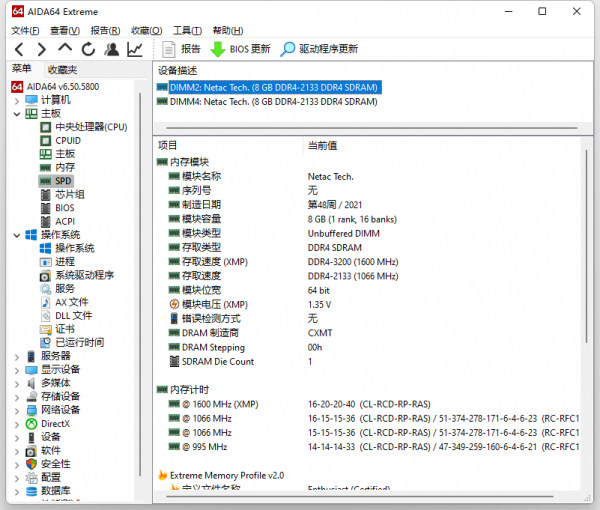Start BIOS 更新 with green arrow
Screen dimensions: 600x510
(x=240, y=49)
